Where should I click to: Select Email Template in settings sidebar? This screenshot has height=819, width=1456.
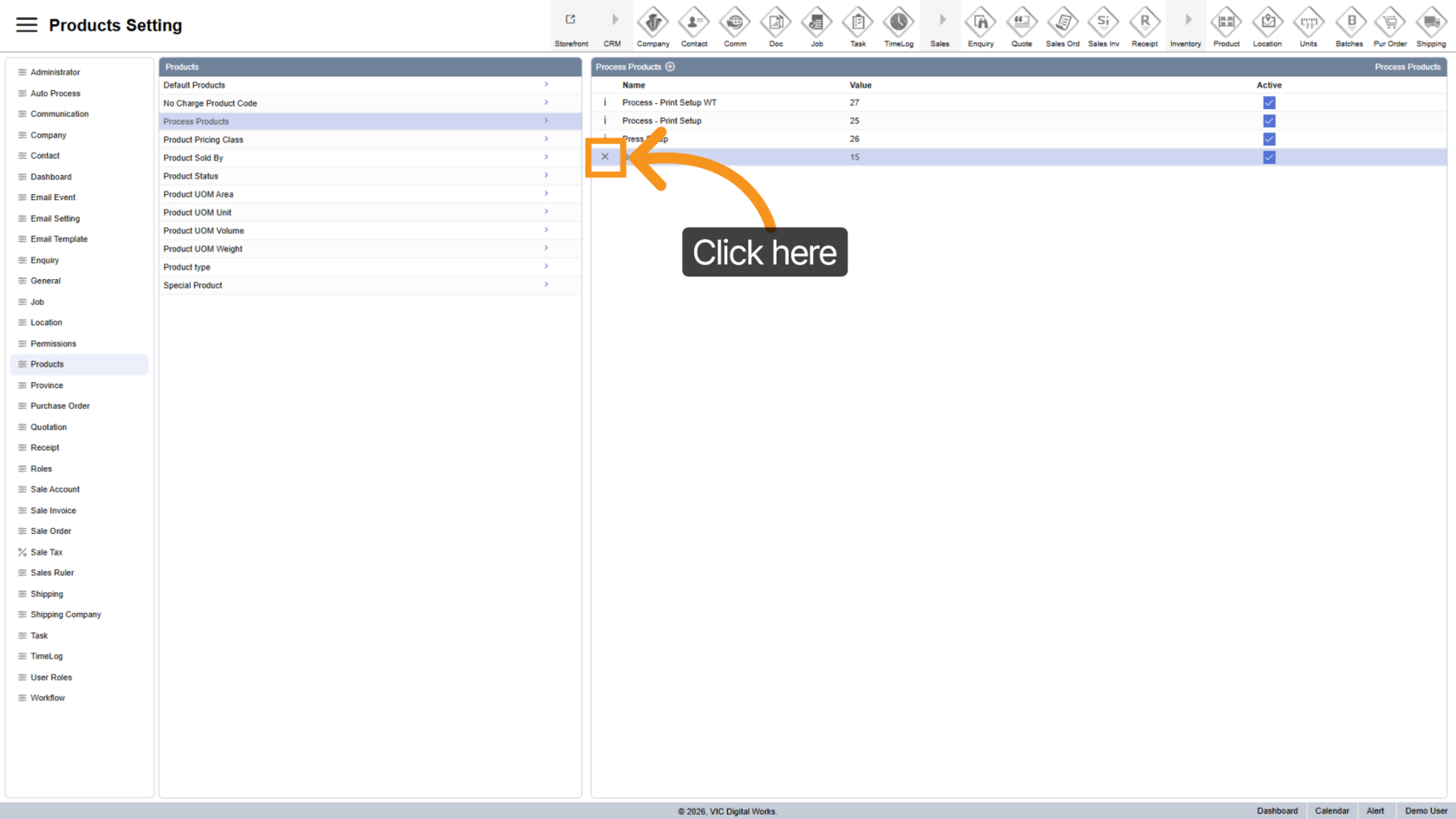(x=59, y=239)
